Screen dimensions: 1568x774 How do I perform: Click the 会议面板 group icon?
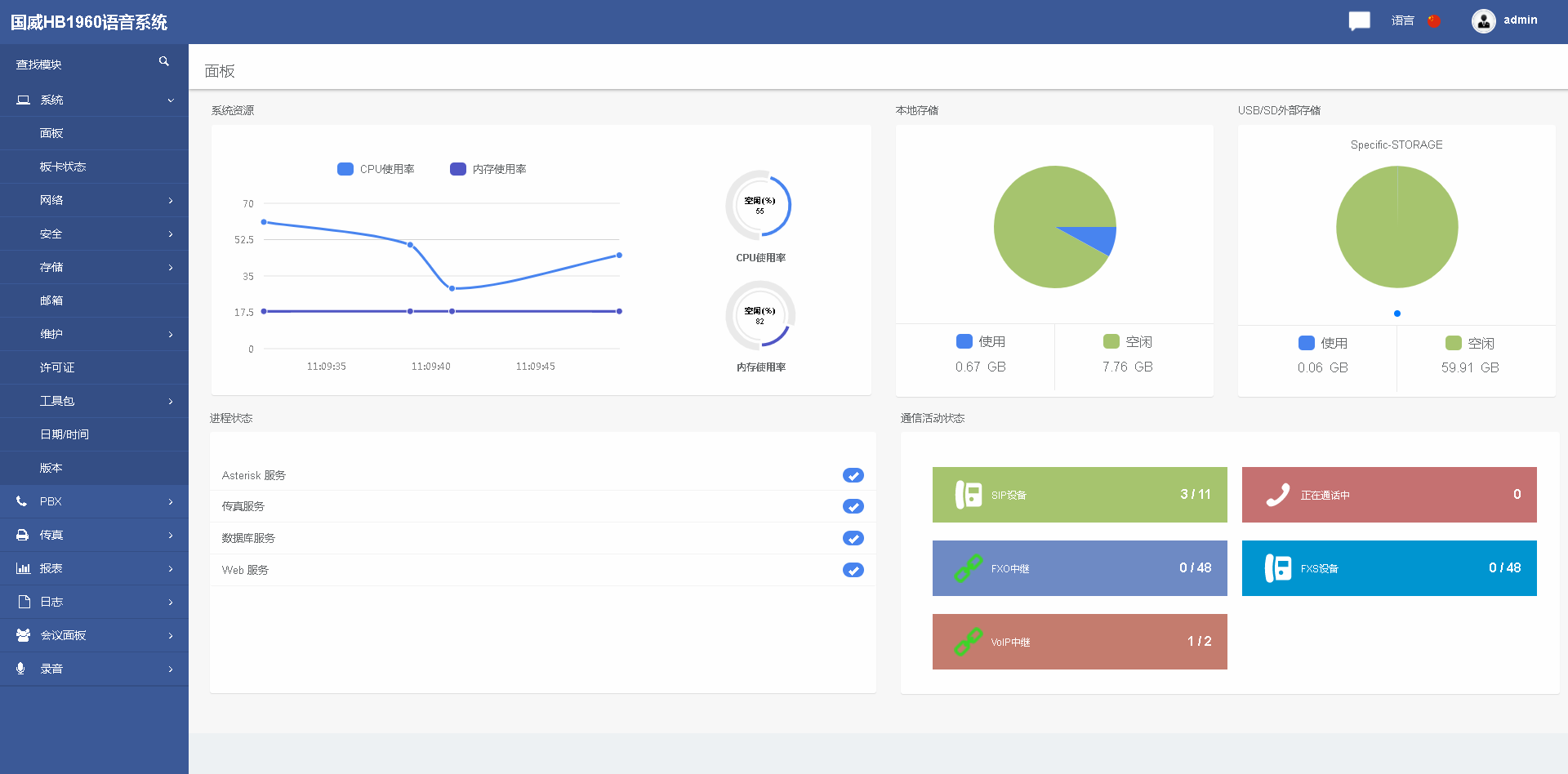[x=23, y=635]
